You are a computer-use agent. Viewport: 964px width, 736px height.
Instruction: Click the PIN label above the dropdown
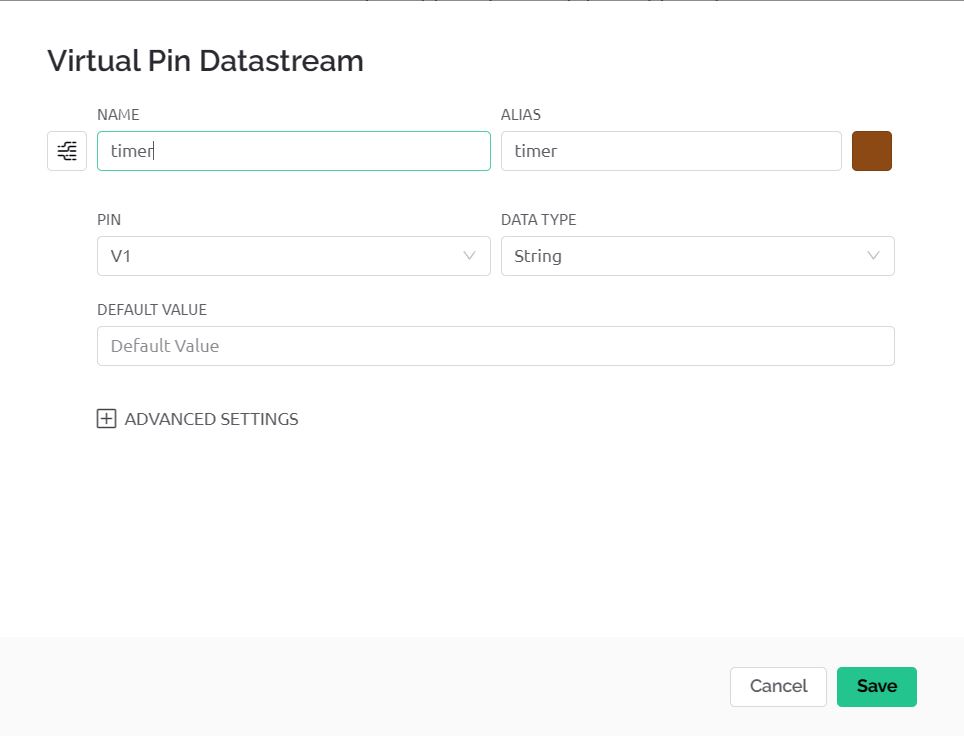109,220
